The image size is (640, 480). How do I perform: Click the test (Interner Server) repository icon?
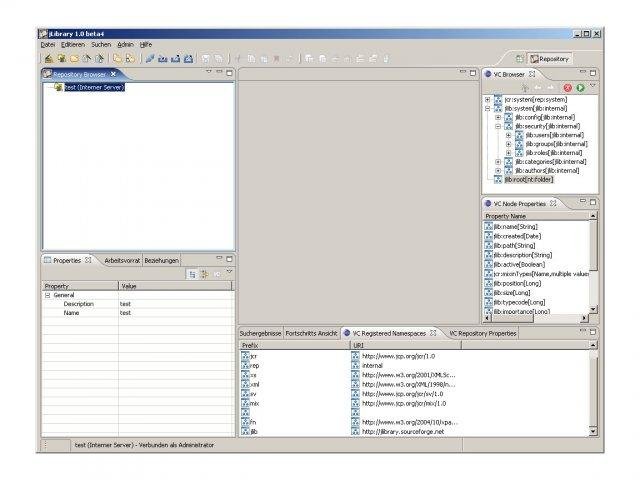click(58, 87)
